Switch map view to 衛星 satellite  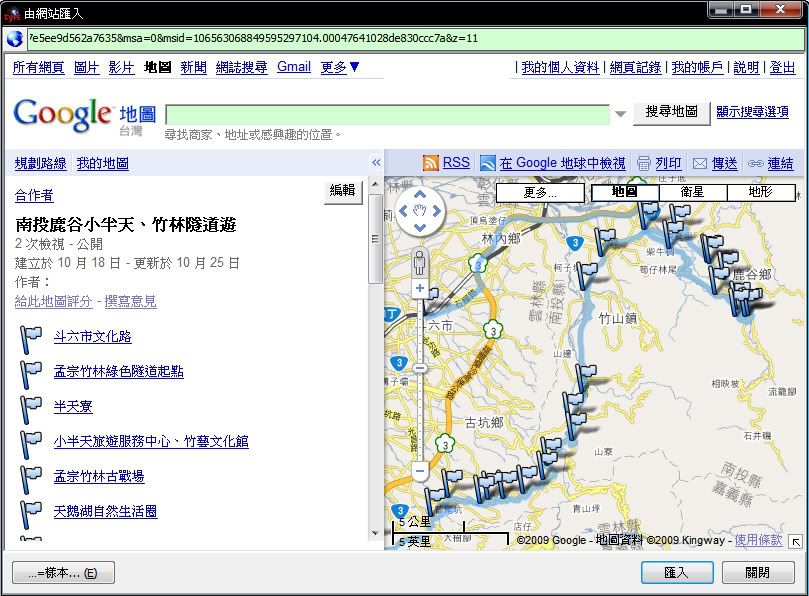tap(692, 192)
